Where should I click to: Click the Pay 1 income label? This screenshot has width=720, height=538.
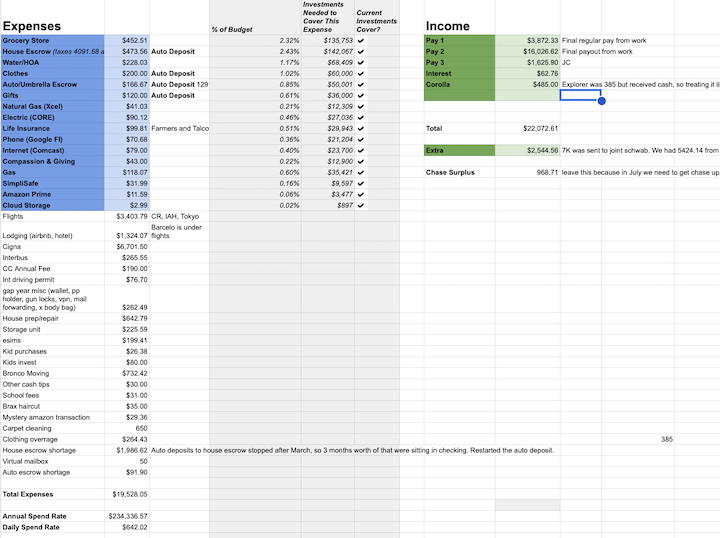tap(460, 40)
